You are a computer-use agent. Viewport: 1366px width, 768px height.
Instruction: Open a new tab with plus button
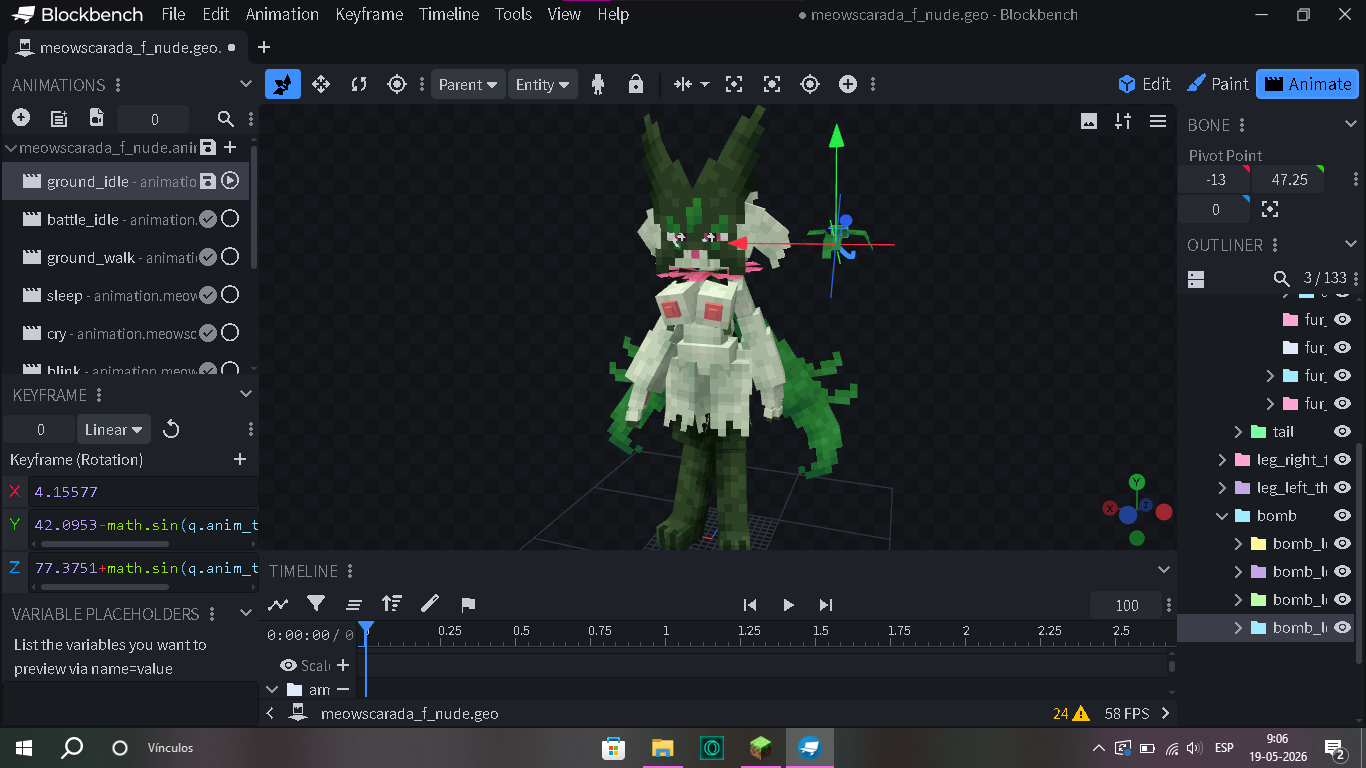pyautogui.click(x=264, y=47)
